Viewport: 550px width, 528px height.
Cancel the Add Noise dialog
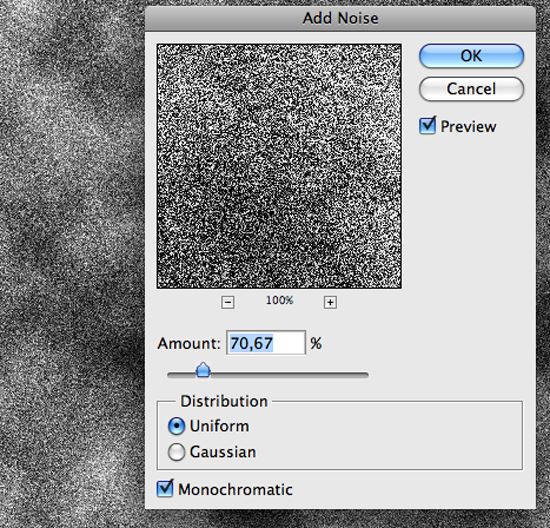click(x=471, y=89)
